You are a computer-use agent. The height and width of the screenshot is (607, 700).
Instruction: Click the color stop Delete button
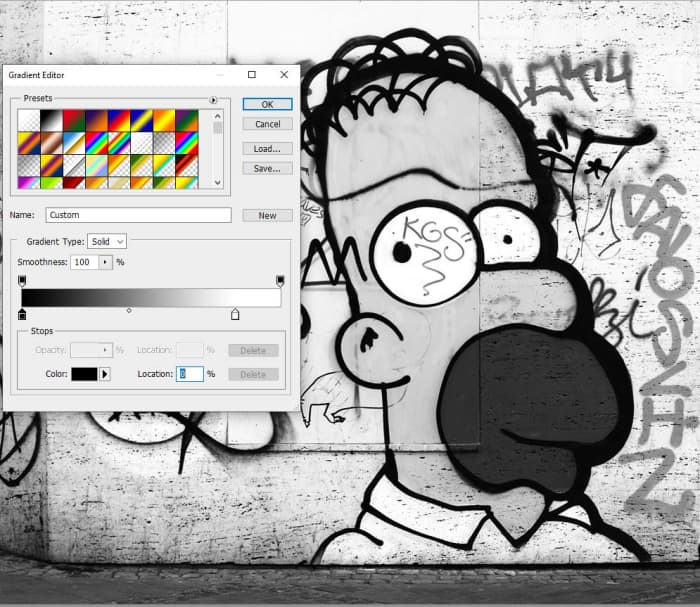pyautogui.click(x=253, y=374)
